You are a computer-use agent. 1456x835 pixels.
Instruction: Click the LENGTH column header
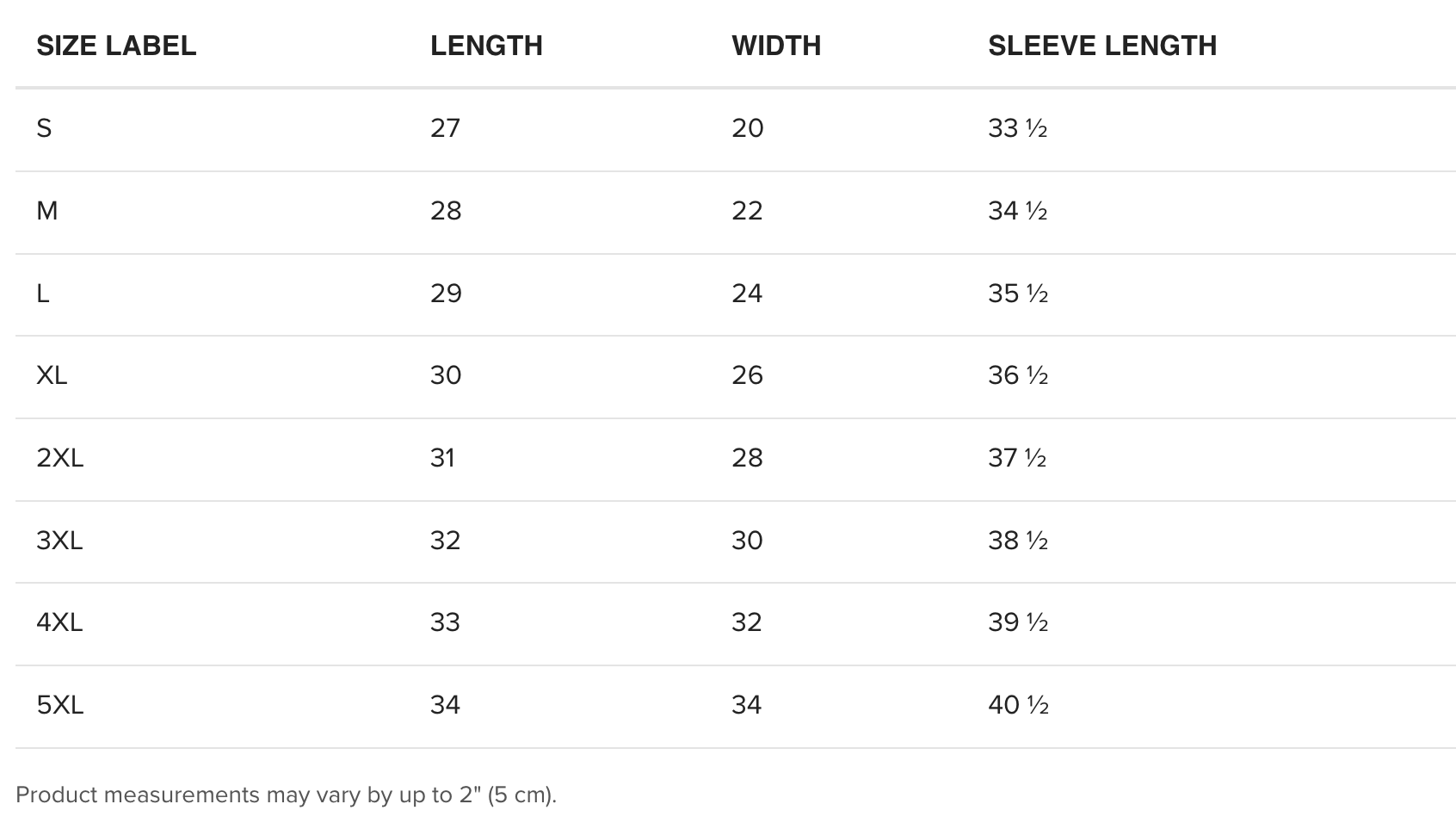[486, 46]
